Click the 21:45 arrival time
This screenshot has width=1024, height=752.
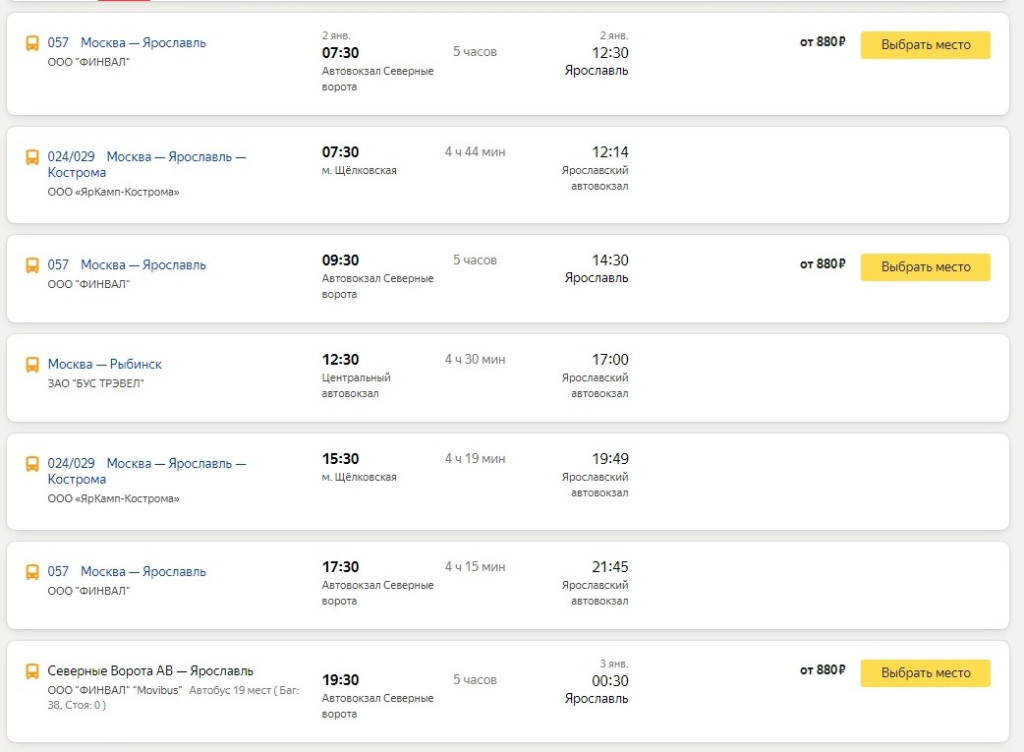pos(610,567)
